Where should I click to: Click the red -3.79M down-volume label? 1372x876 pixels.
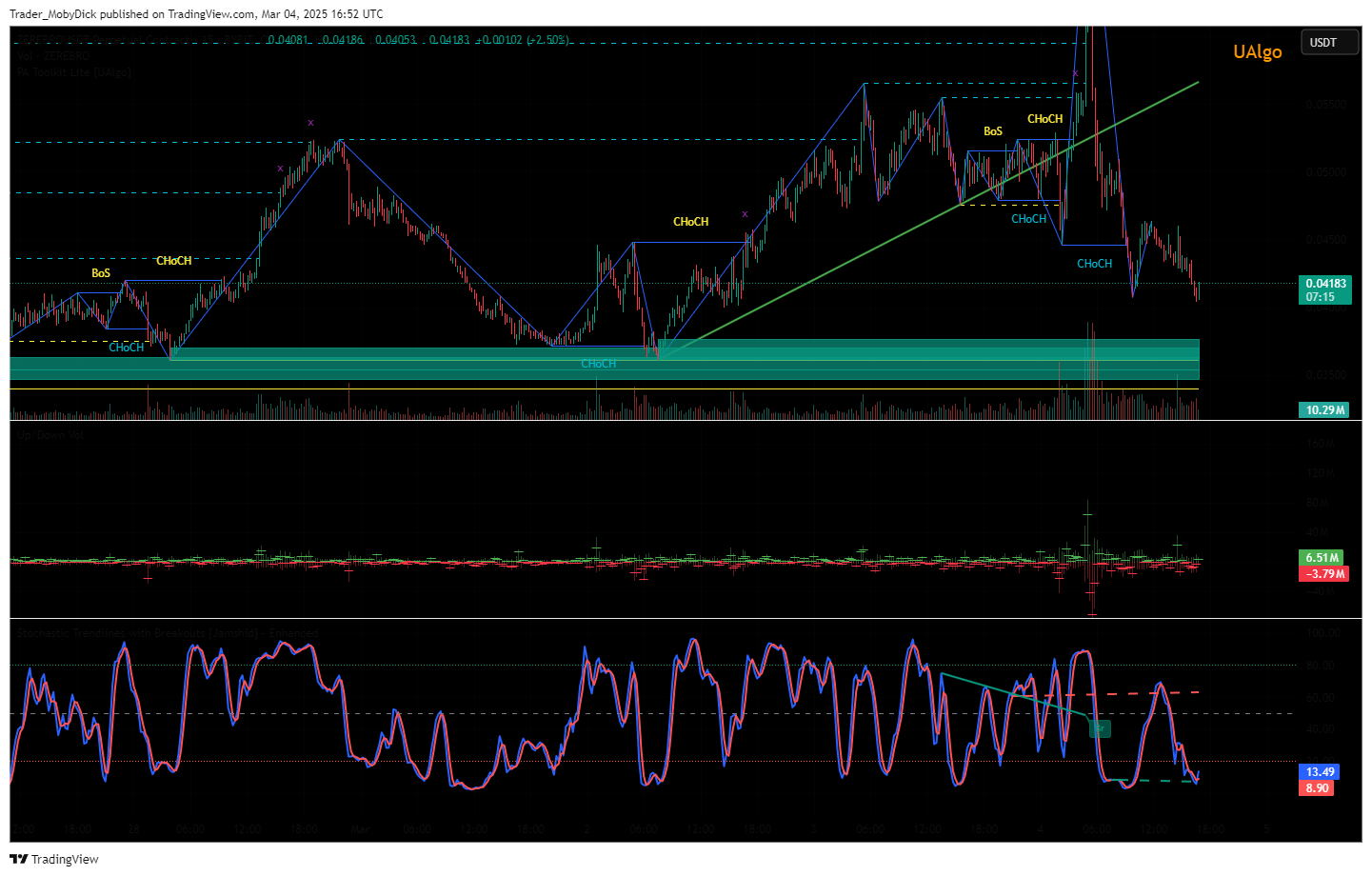[x=1323, y=573]
